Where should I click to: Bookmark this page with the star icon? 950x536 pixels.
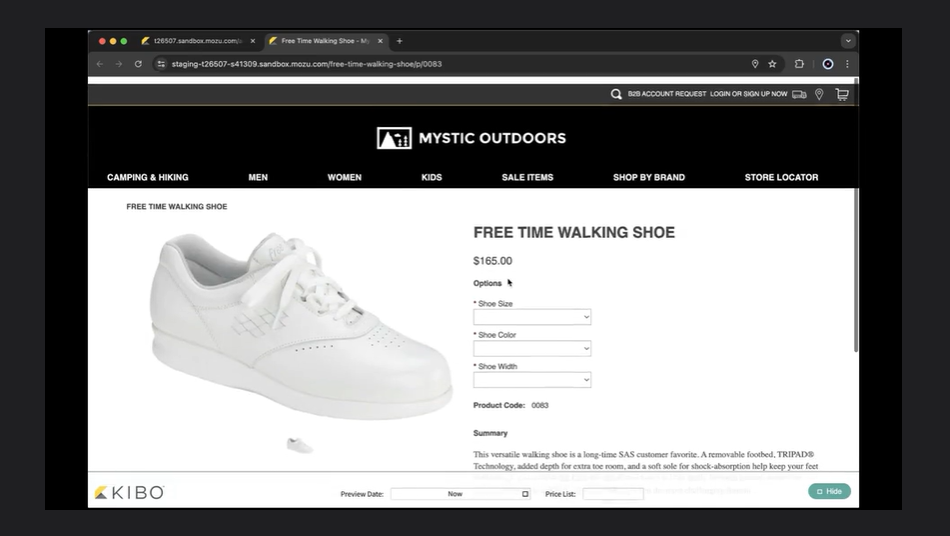pyautogui.click(x=772, y=64)
